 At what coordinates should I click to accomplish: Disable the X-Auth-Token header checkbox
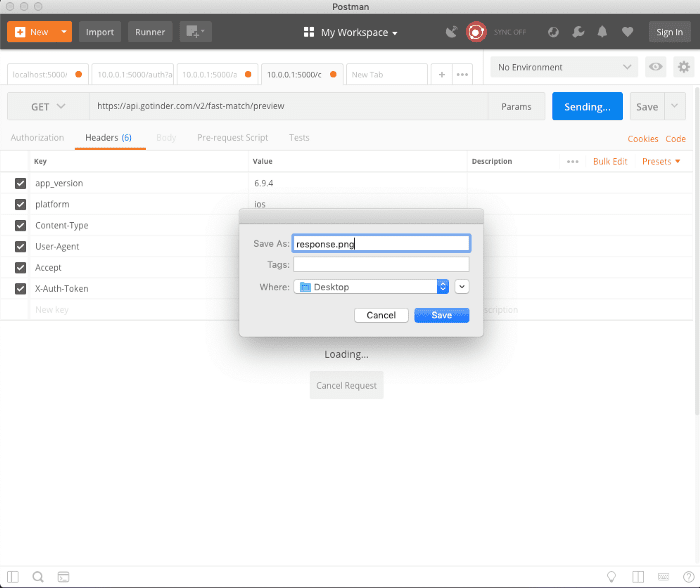point(20,289)
